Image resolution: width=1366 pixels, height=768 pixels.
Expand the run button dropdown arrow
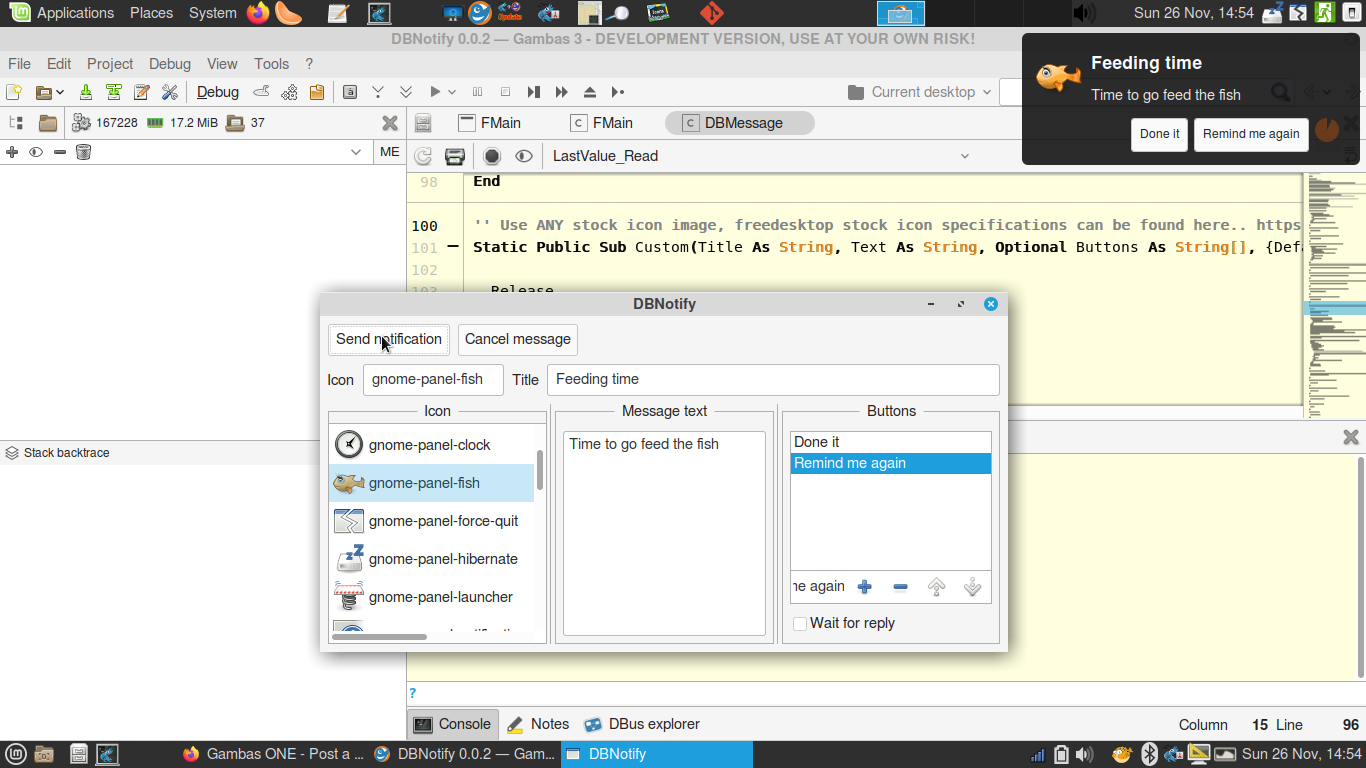(x=453, y=92)
